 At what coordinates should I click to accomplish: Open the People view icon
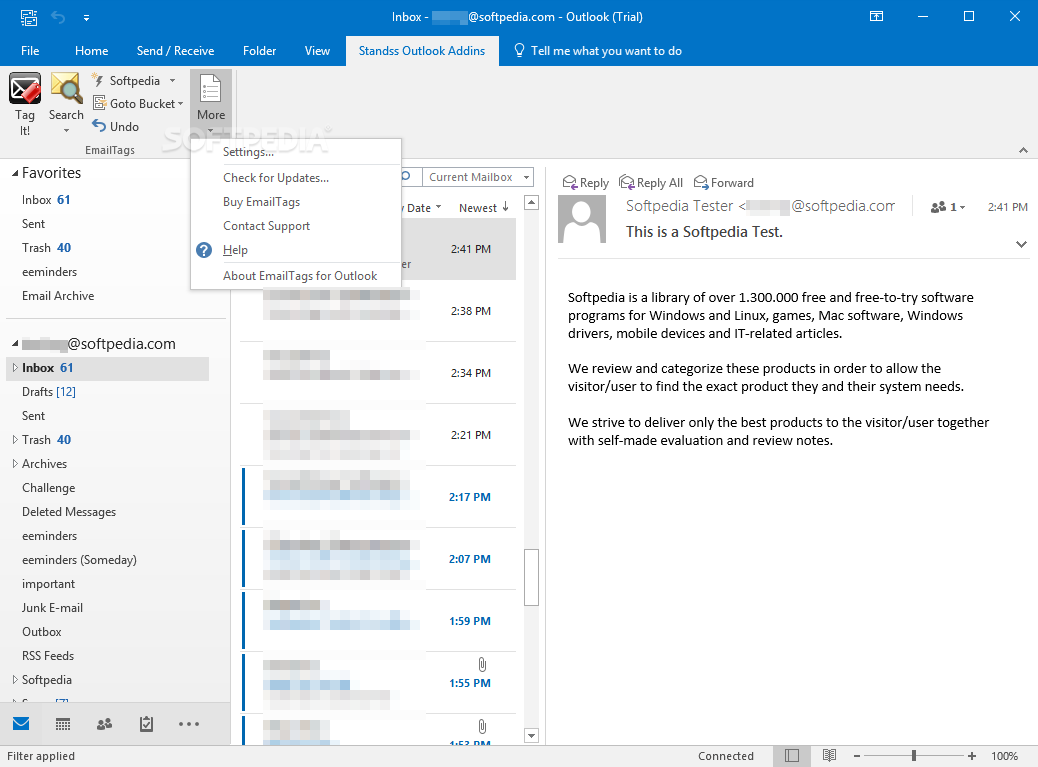(105, 724)
